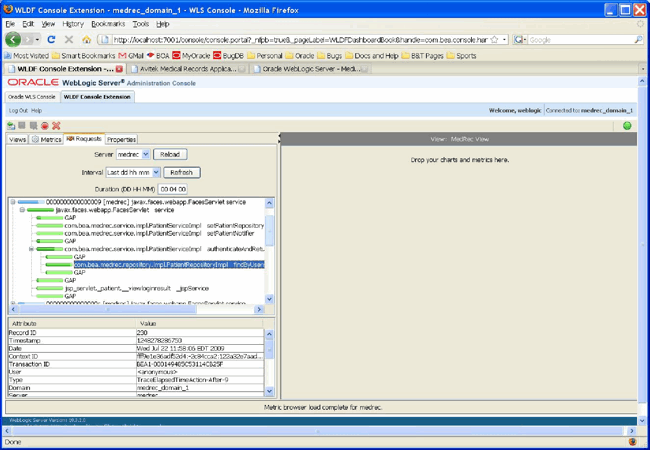Image resolution: width=650 pixels, height=450 pixels.
Task: Open the Server dropdown showing medrec
Action: tap(133, 154)
